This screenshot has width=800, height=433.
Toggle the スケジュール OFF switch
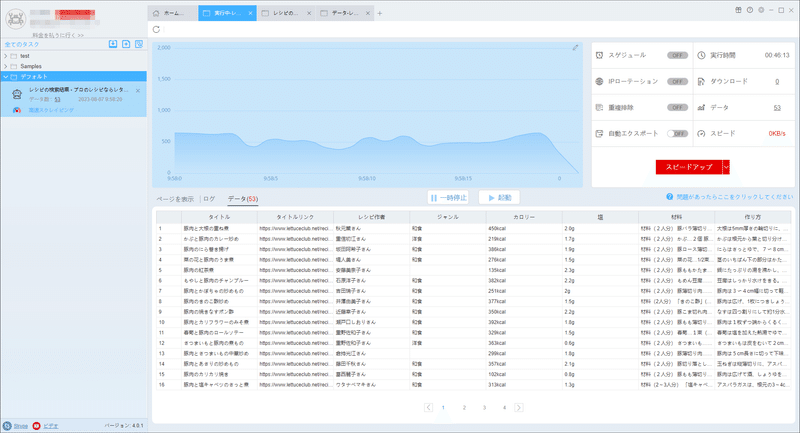tap(677, 56)
